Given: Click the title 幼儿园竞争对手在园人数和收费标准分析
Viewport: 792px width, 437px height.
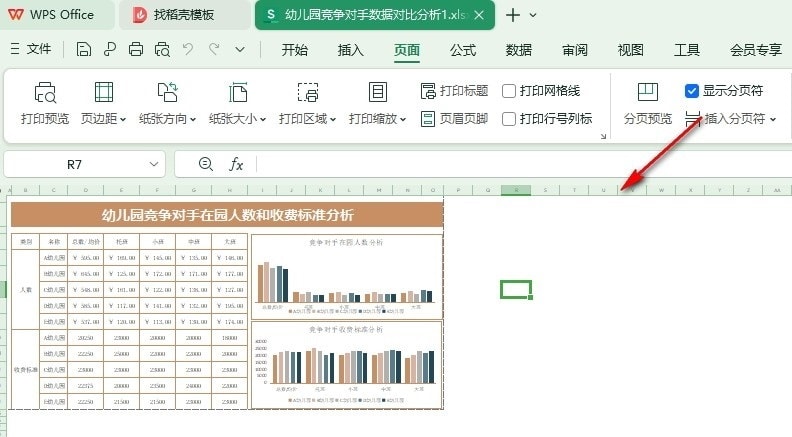Looking at the screenshot, I should pyautogui.click(x=227, y=215).
